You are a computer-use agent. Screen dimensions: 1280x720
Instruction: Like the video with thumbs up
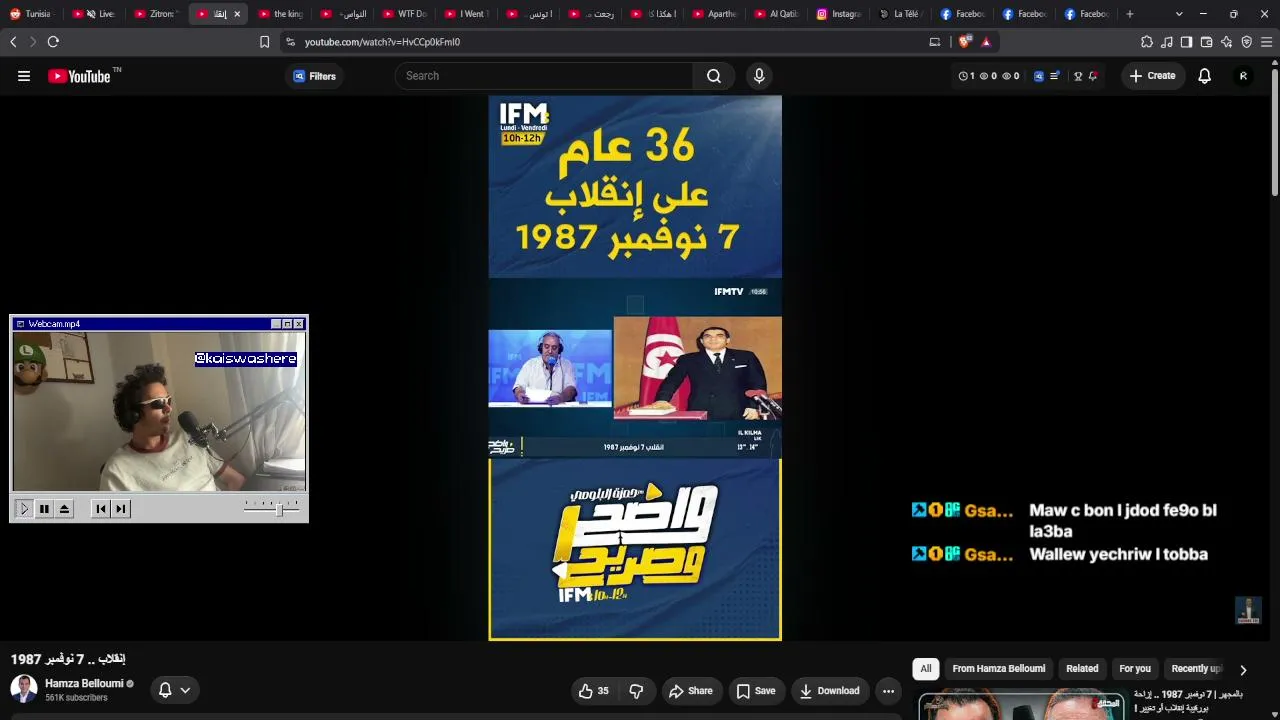pyautogui.click(x=593, y=691)
